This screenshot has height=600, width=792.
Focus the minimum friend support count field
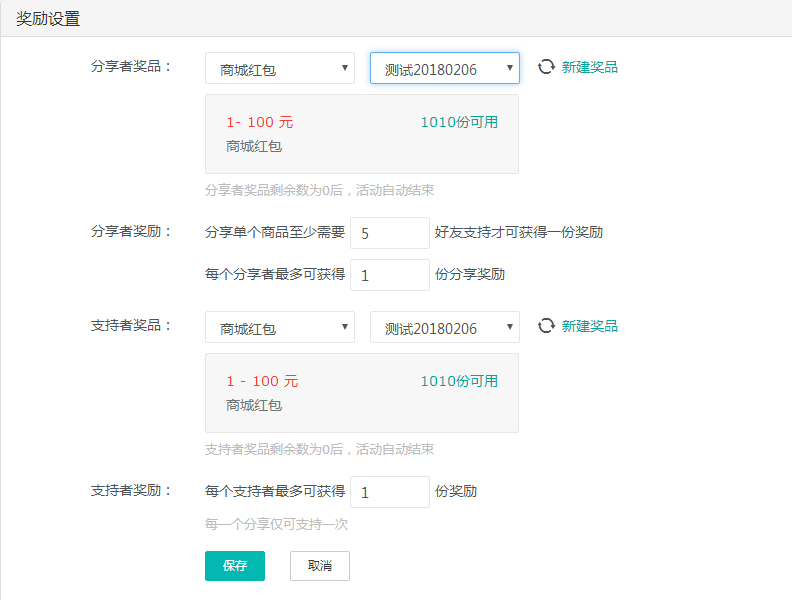click(x=389, y=233)
